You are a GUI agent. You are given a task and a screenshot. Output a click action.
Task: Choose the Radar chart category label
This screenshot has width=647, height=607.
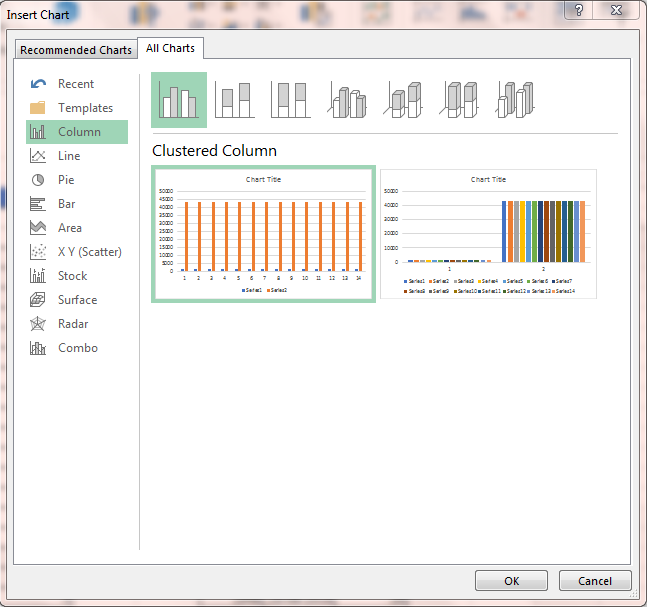point(73,324)
